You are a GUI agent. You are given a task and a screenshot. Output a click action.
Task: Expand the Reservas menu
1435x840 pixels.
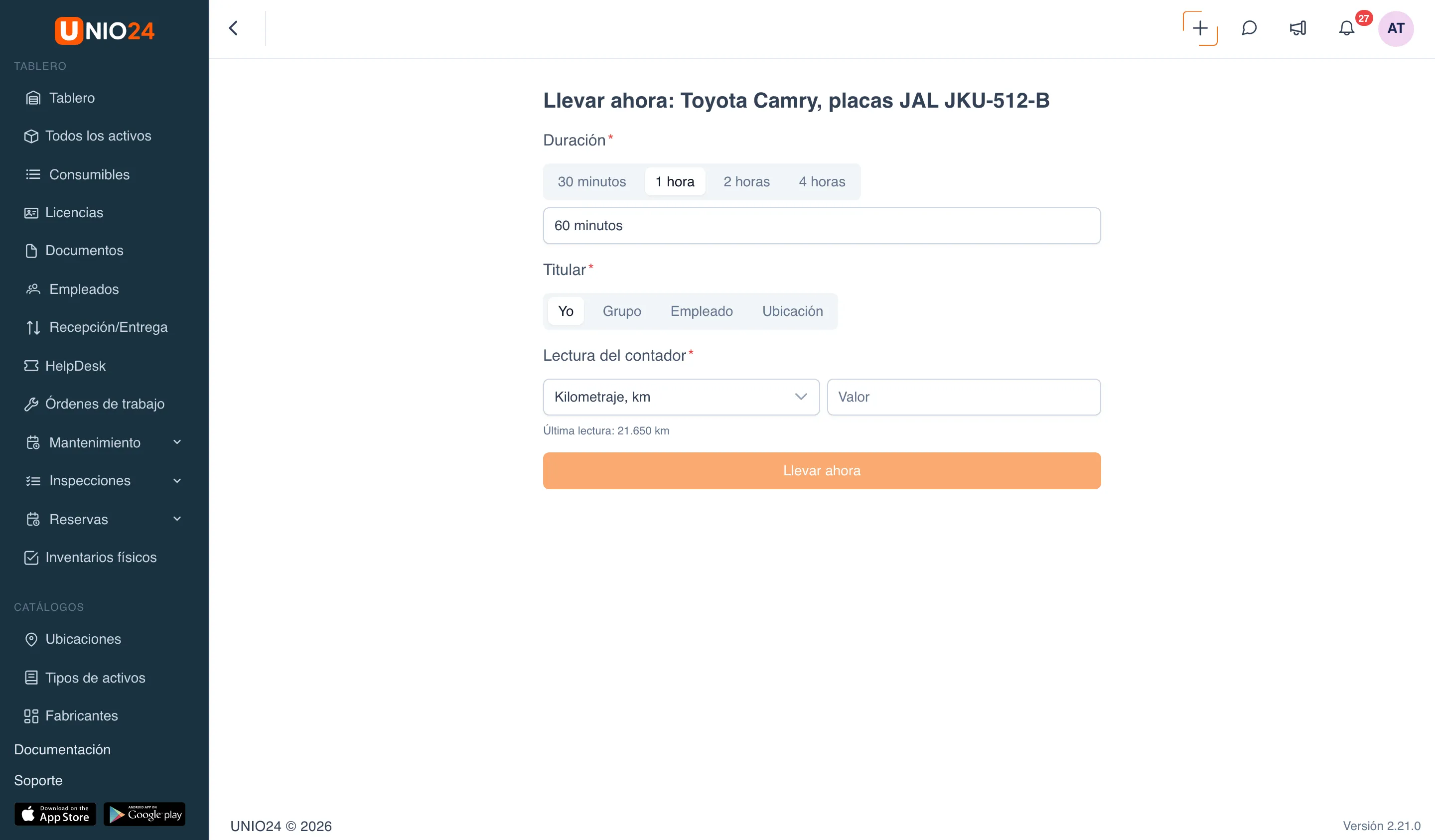(104, 519)
